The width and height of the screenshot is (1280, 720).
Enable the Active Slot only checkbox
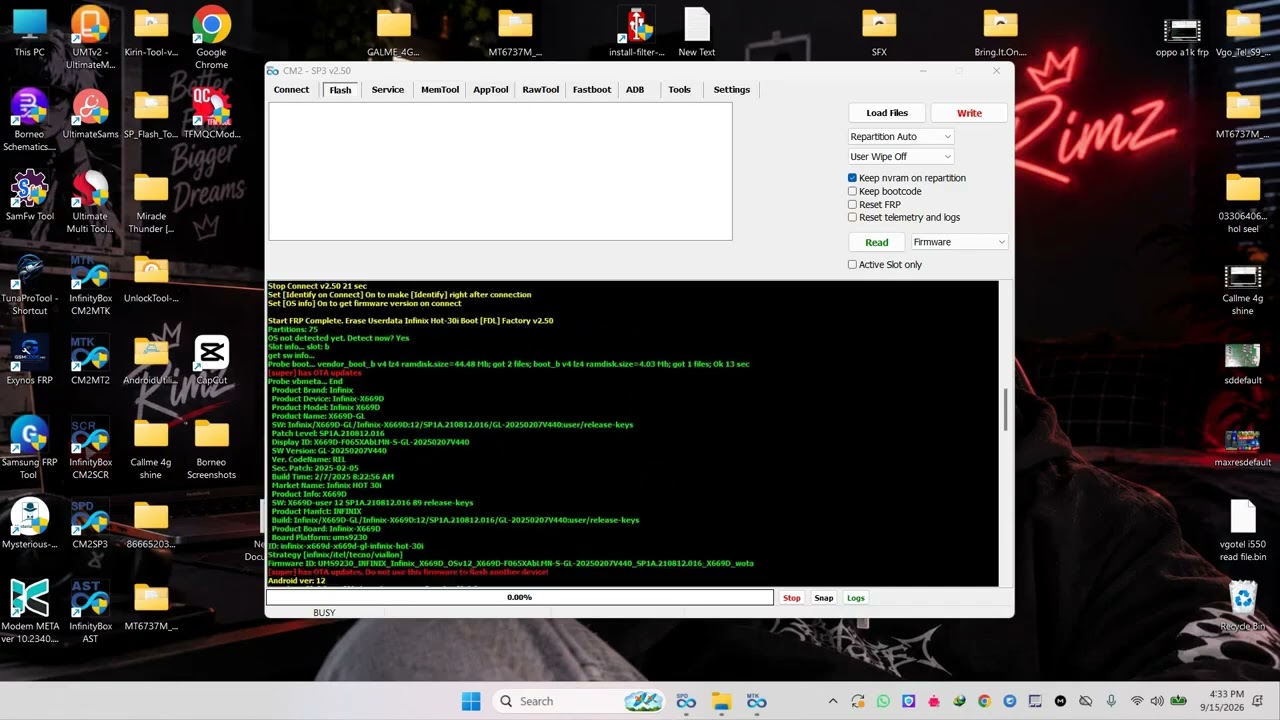pos(852,265)
